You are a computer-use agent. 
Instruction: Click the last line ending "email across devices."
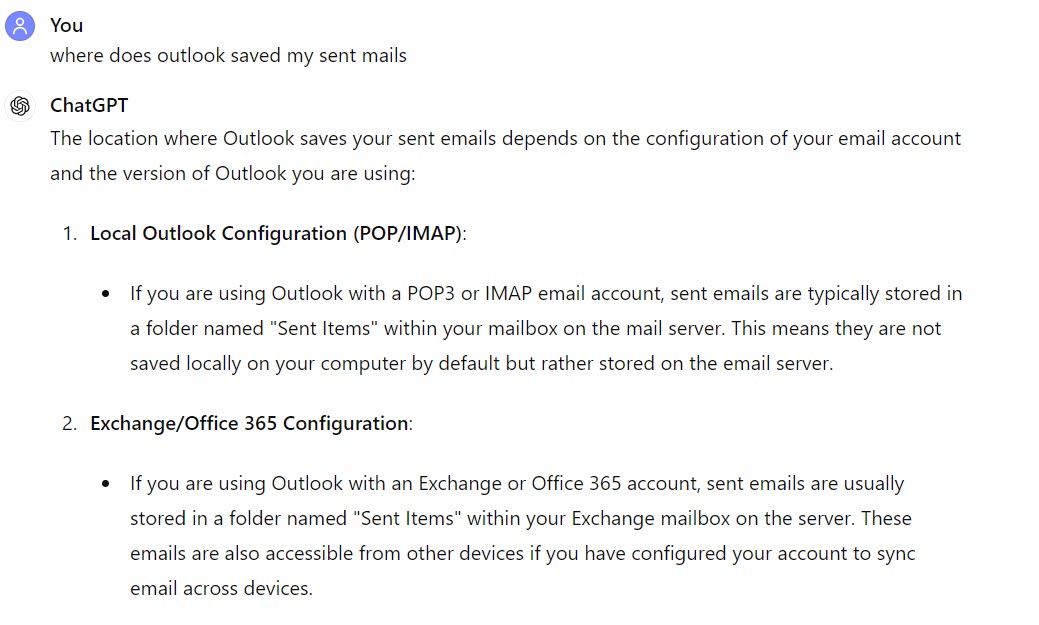(221, 588)
